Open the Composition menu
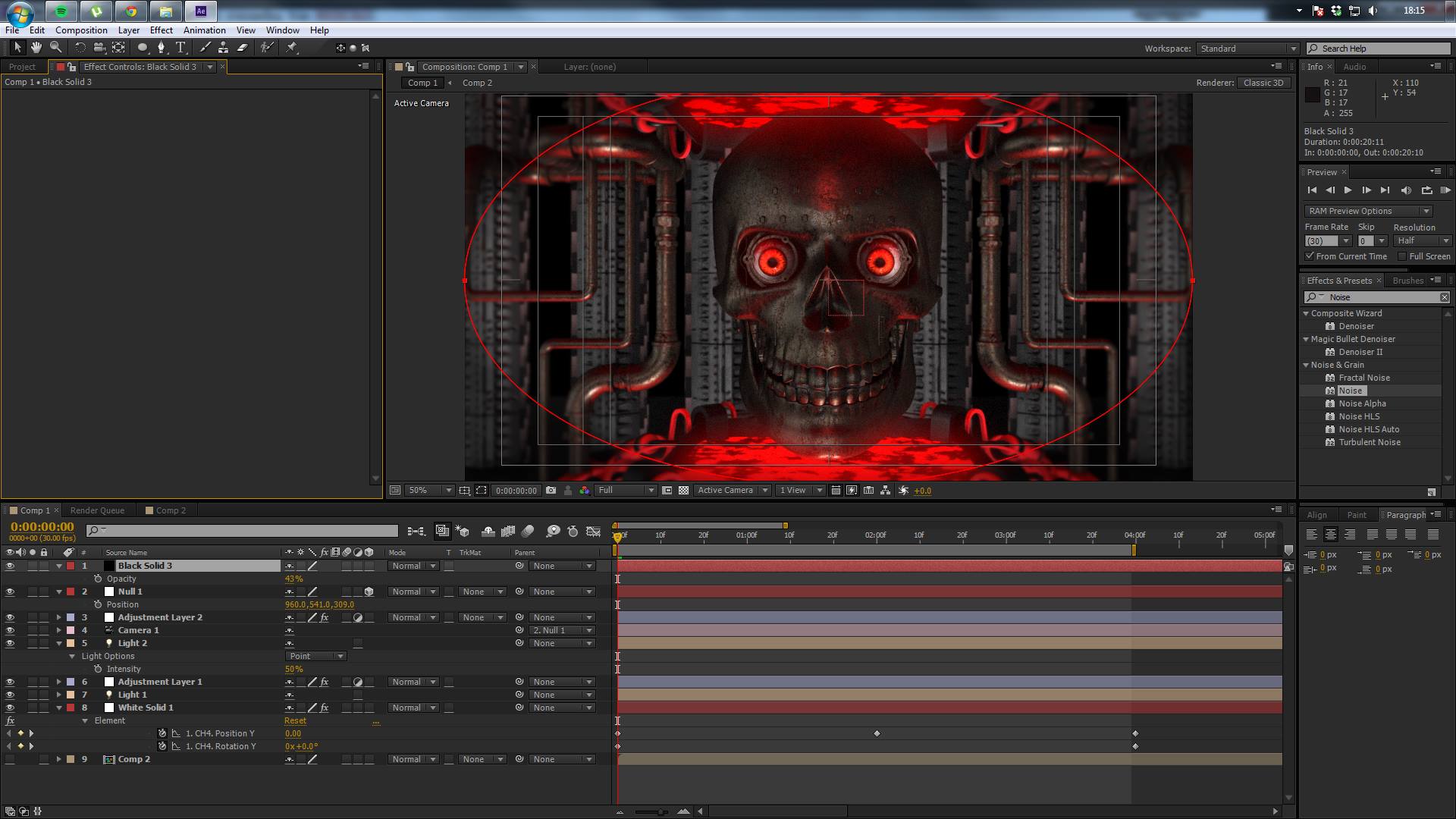This screenshot has width=1456, height=819. tap(81, 30)
